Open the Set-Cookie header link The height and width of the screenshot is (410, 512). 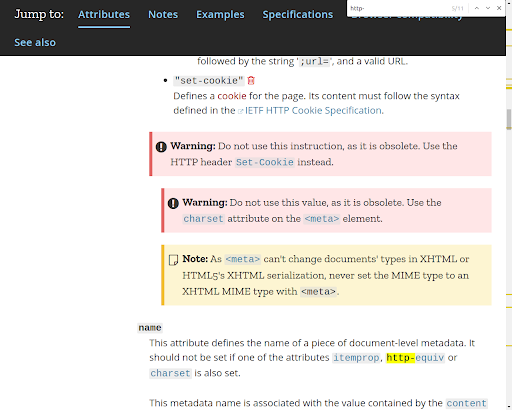(x=265, y=162)
